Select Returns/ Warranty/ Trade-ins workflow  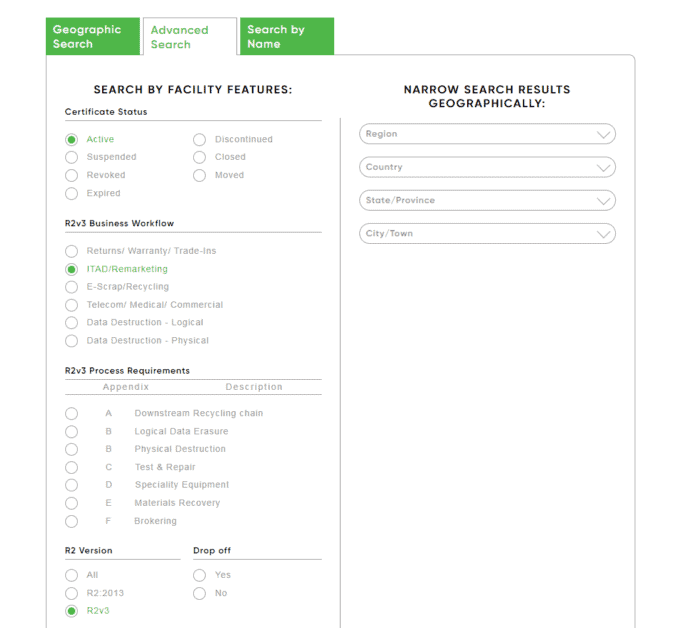(x=71, y=251)
